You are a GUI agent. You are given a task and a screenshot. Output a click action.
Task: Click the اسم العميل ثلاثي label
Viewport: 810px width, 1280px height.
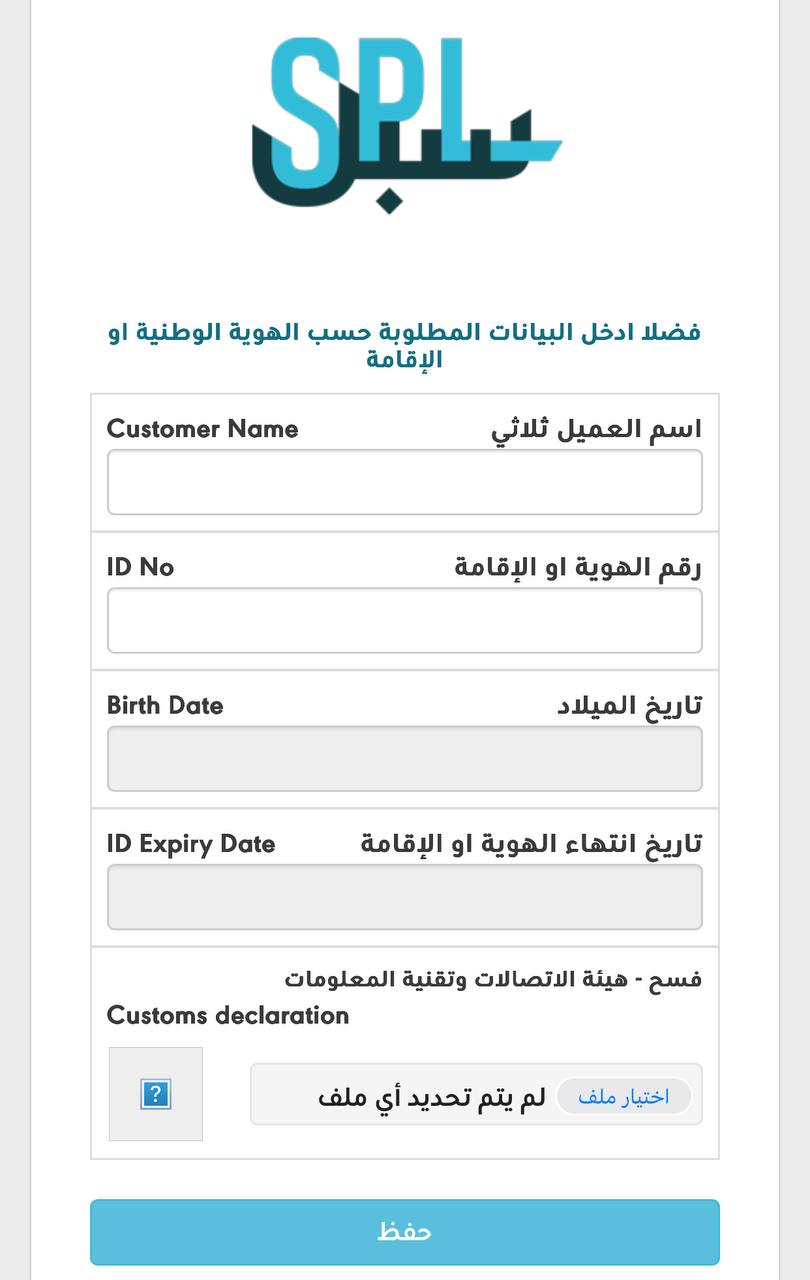click(596, 429)
